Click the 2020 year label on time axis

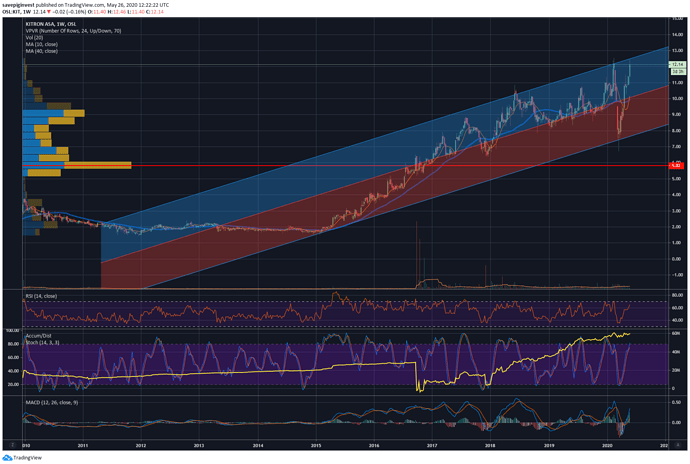(607, 446)
